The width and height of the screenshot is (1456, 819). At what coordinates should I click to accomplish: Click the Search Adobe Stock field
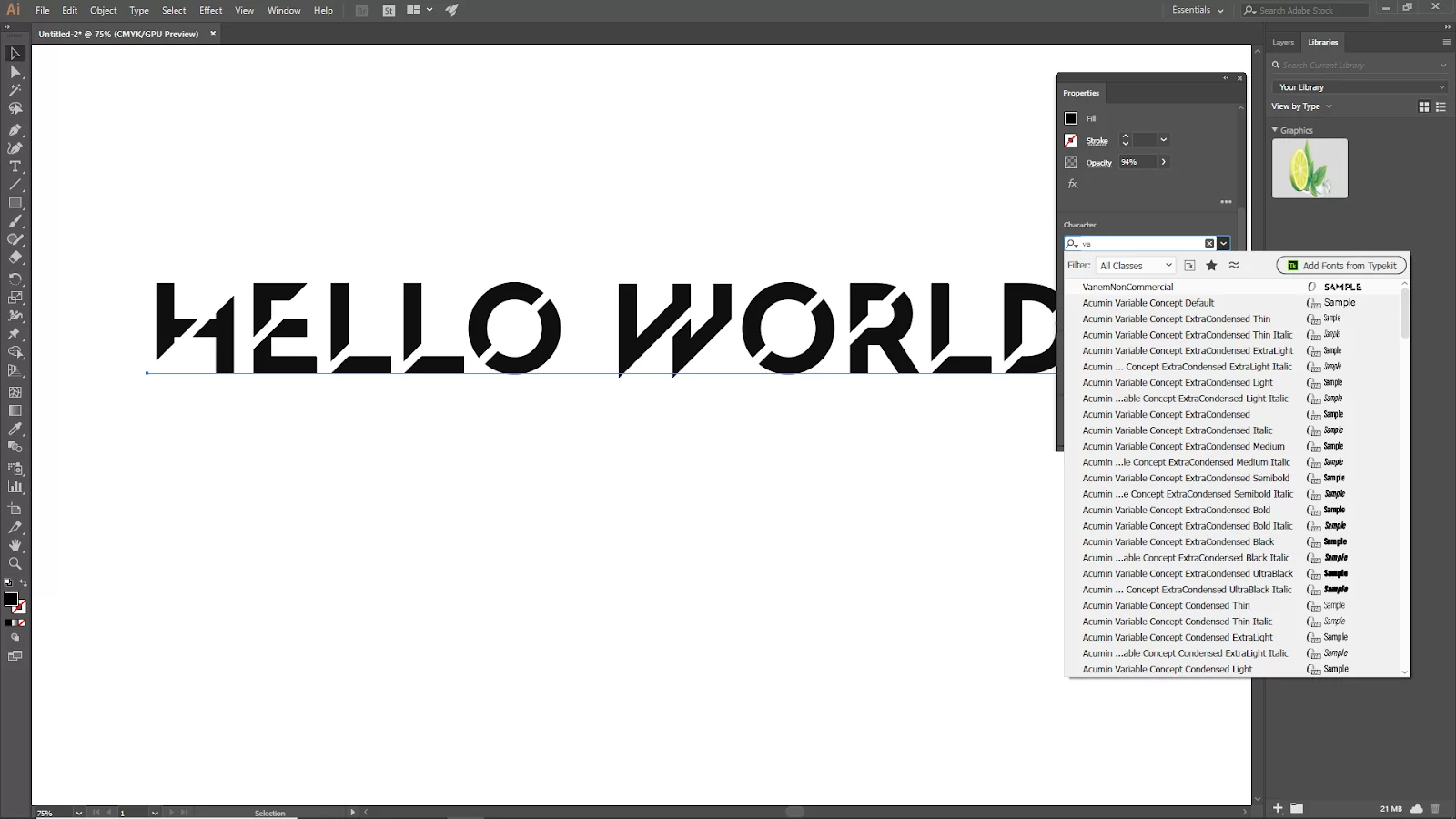1305,10
